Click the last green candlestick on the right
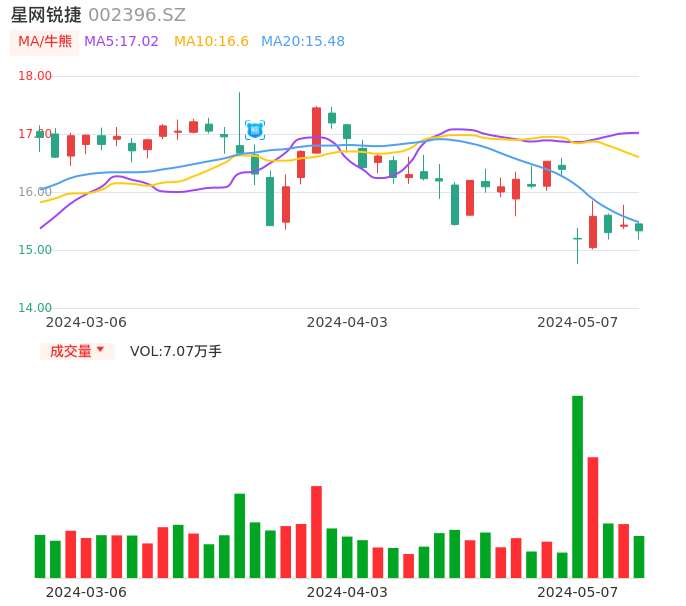This screenshot has height=606, width=686. 639,227
